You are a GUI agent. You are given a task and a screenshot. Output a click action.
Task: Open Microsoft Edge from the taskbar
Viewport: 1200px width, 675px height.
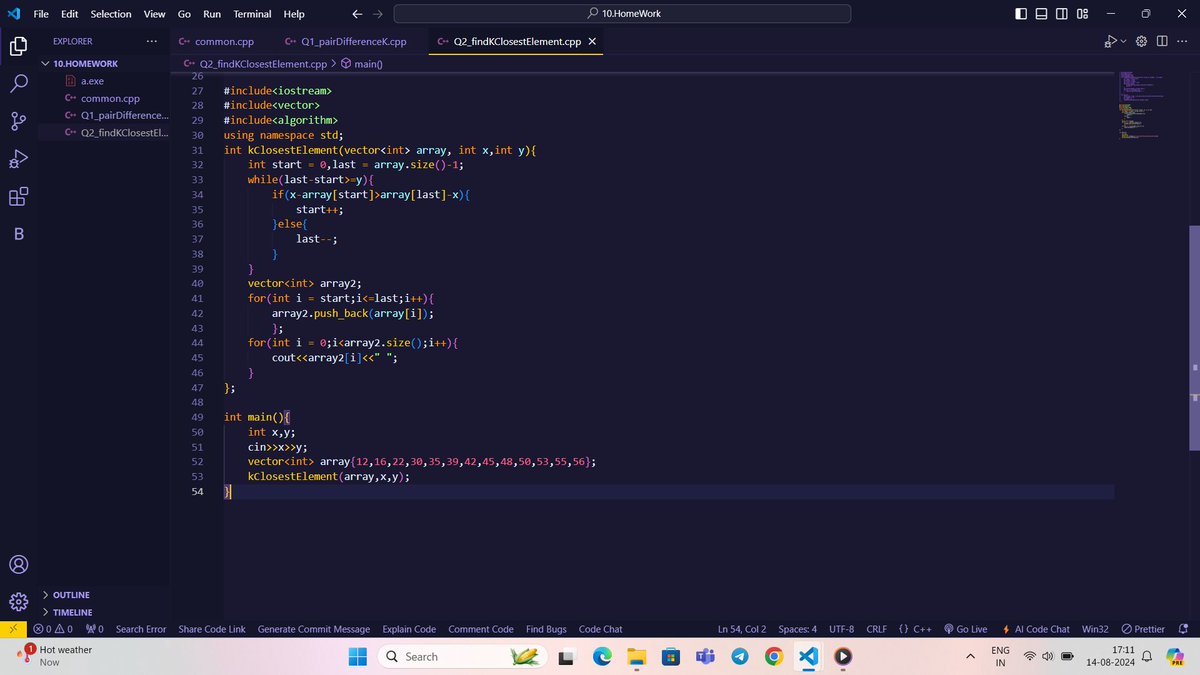[x=602, y=656]
